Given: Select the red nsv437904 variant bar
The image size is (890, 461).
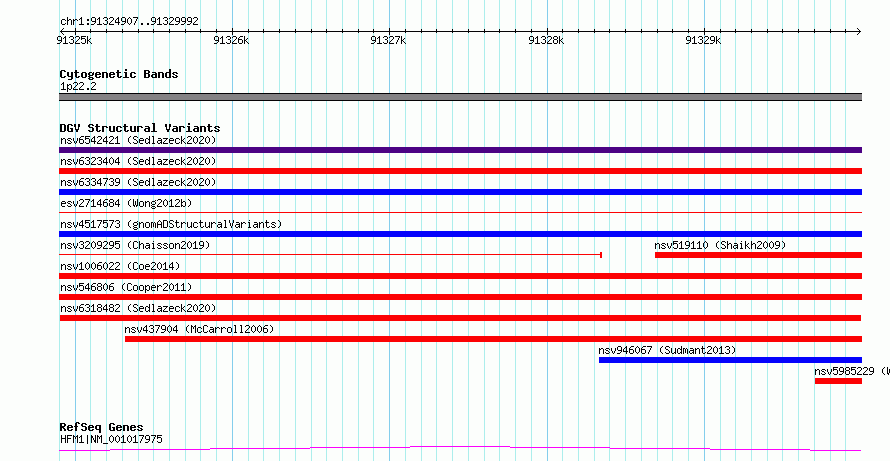Looking at the screenshot, I should (493, 339).
